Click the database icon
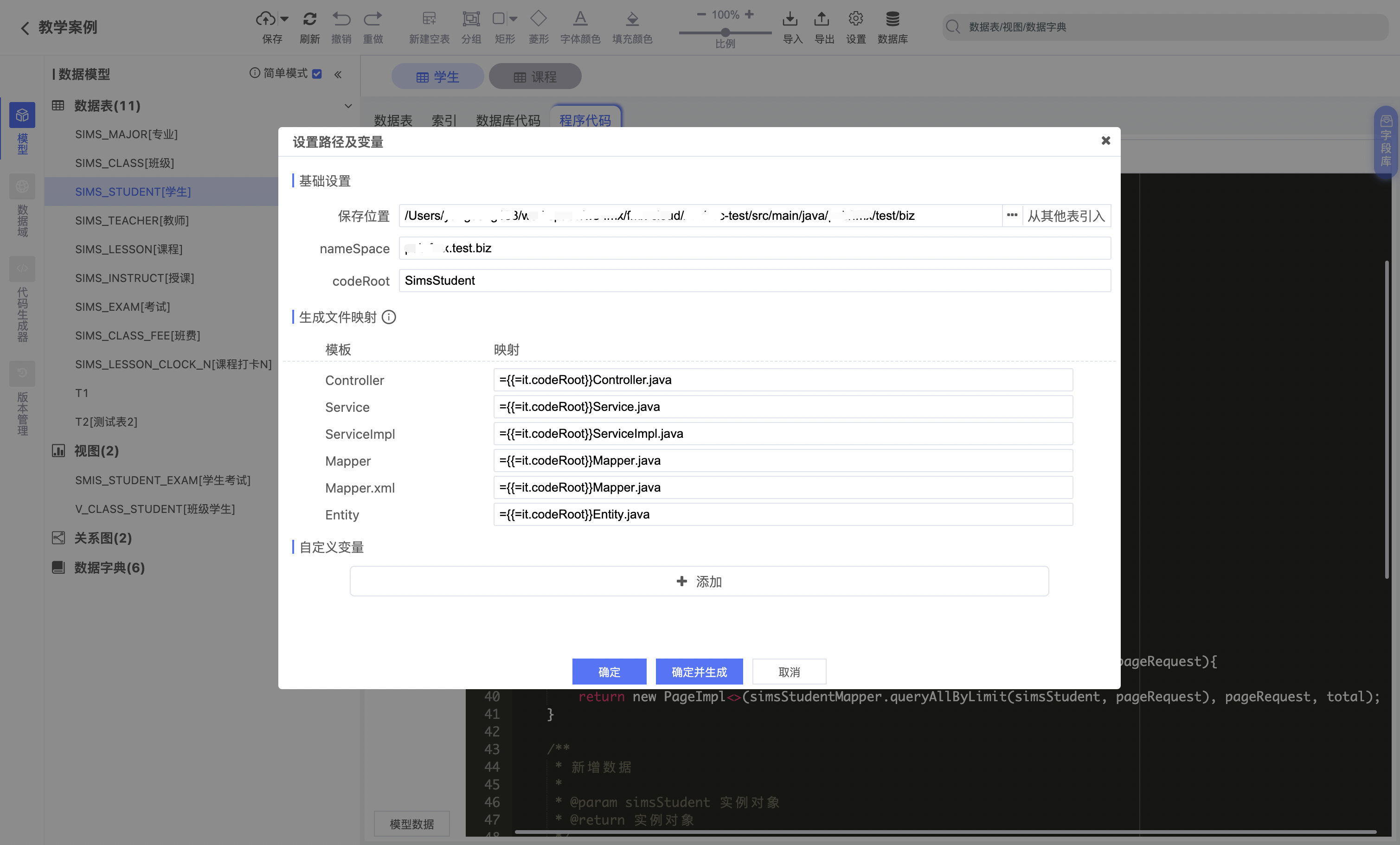 tap(892, 19)
